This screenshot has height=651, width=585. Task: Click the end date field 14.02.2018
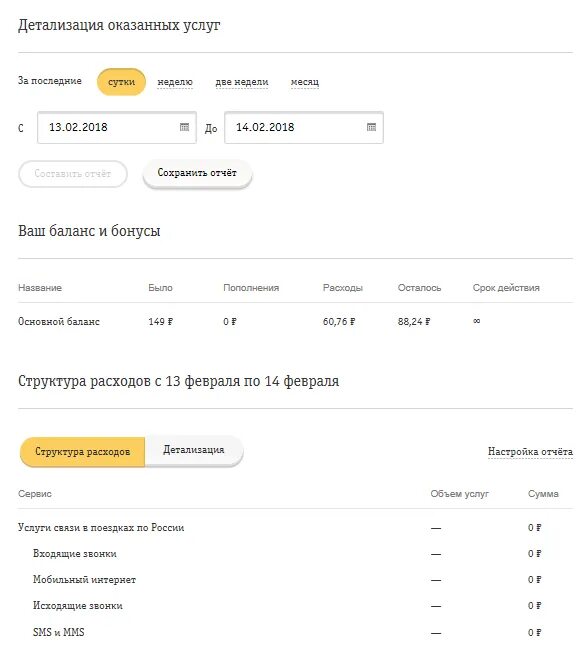click(x=304, y=127)
